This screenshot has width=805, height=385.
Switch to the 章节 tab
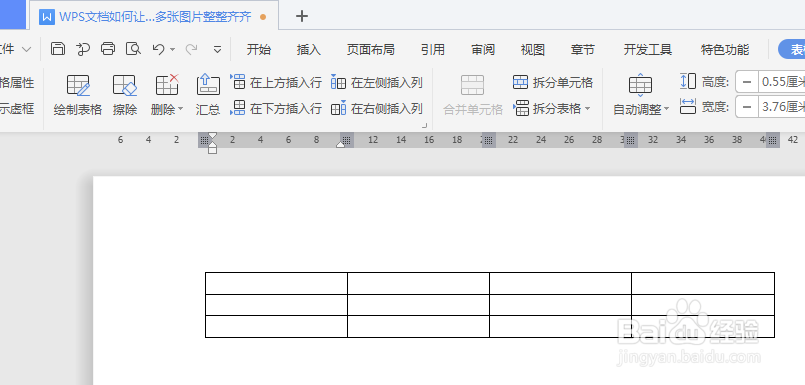(583, 50)
